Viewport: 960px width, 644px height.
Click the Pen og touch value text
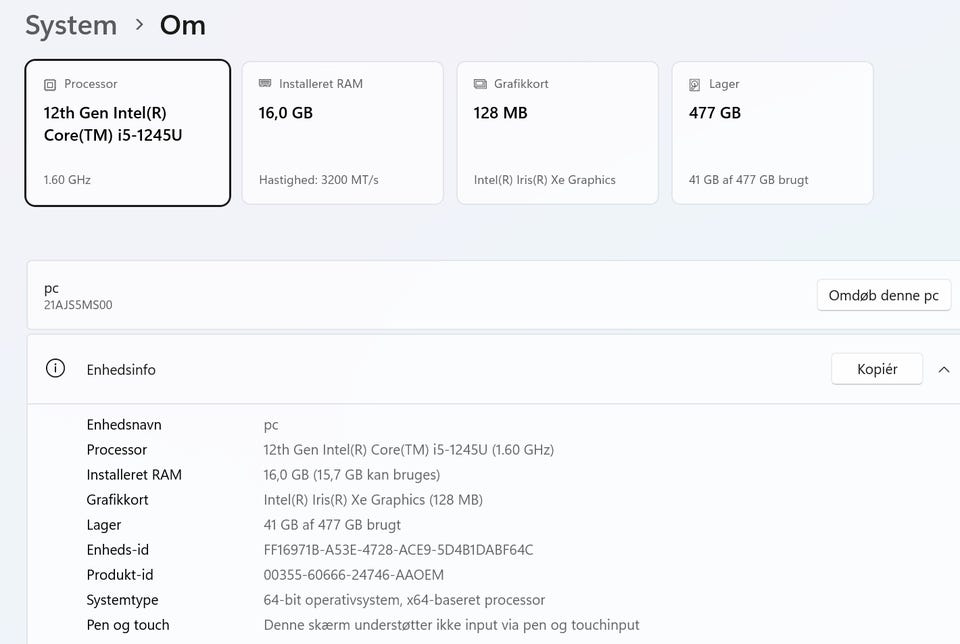pos(452,625)
